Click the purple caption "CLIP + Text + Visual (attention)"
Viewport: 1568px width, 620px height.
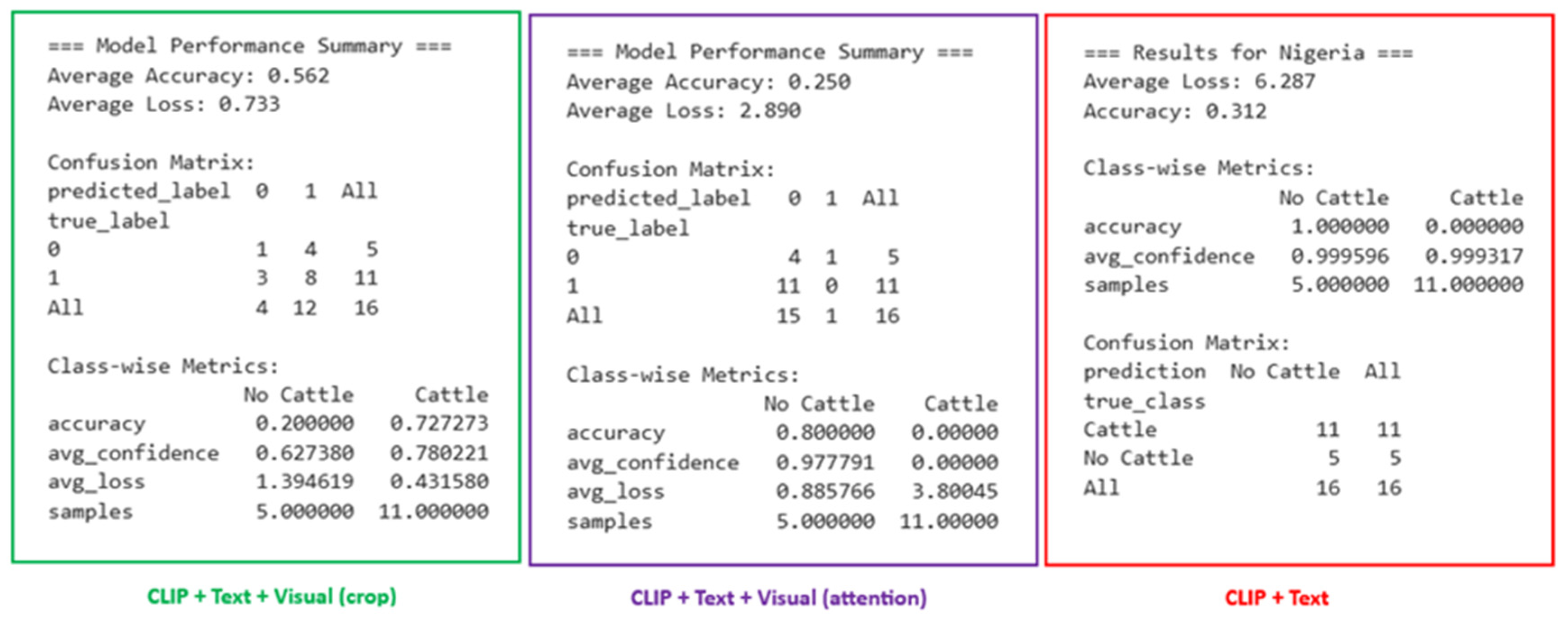click(778, 597)
